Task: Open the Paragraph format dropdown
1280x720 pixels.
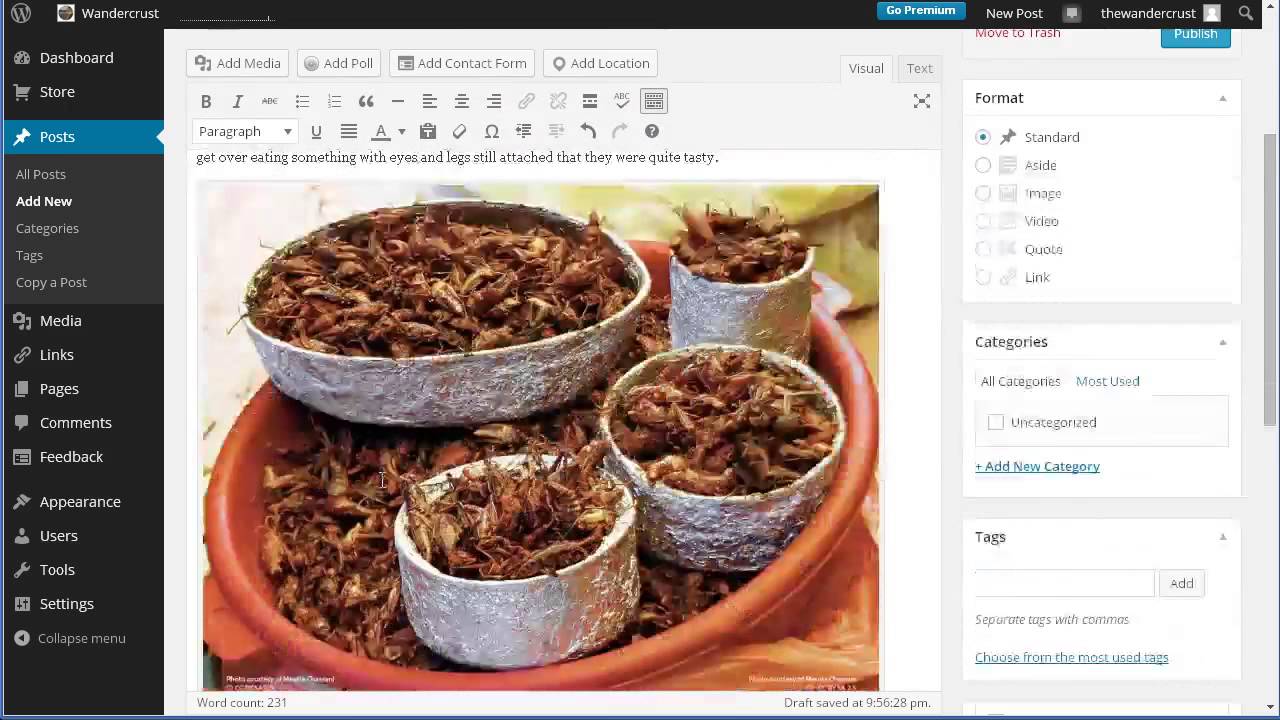Action: tap(245, 131)
